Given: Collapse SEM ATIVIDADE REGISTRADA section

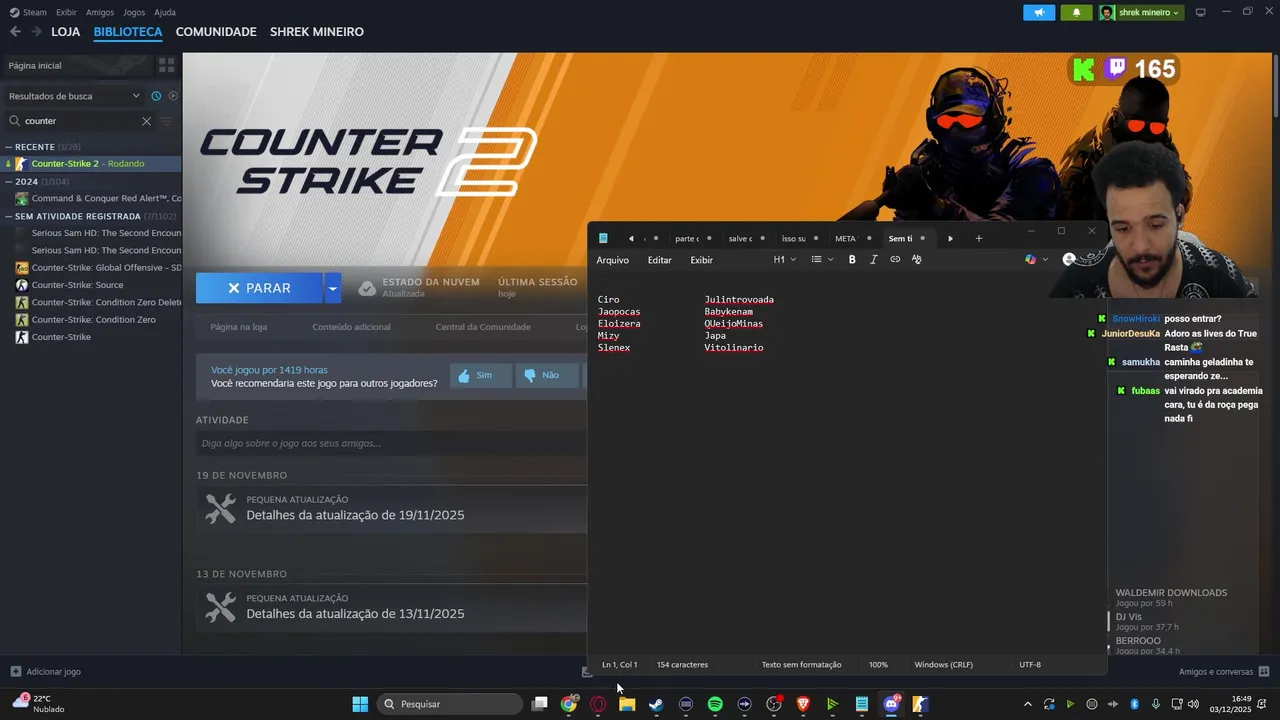Looking at the screenshot, I should 8,216.
